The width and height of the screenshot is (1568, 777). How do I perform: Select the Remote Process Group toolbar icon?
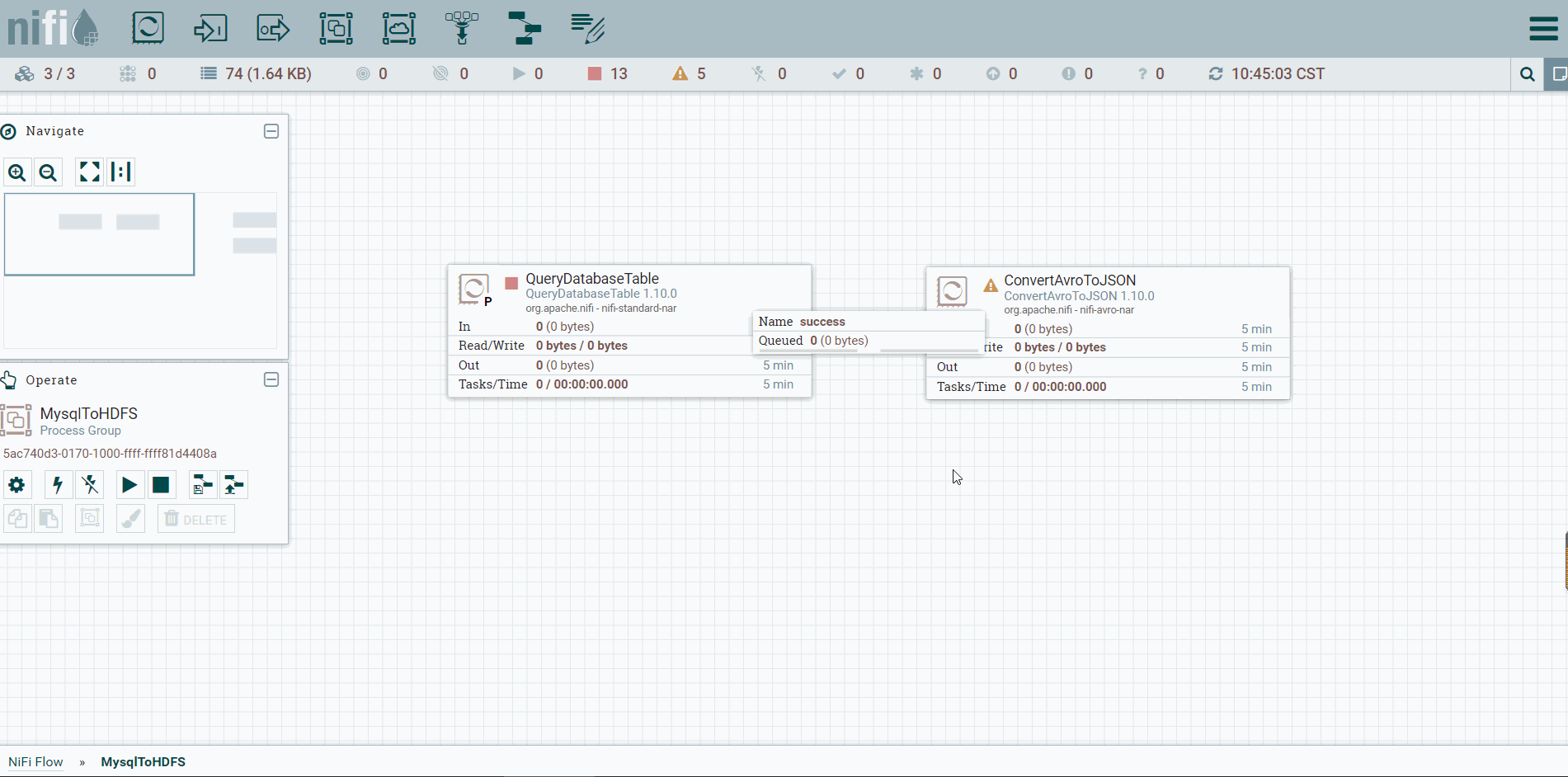coord(398,28)
